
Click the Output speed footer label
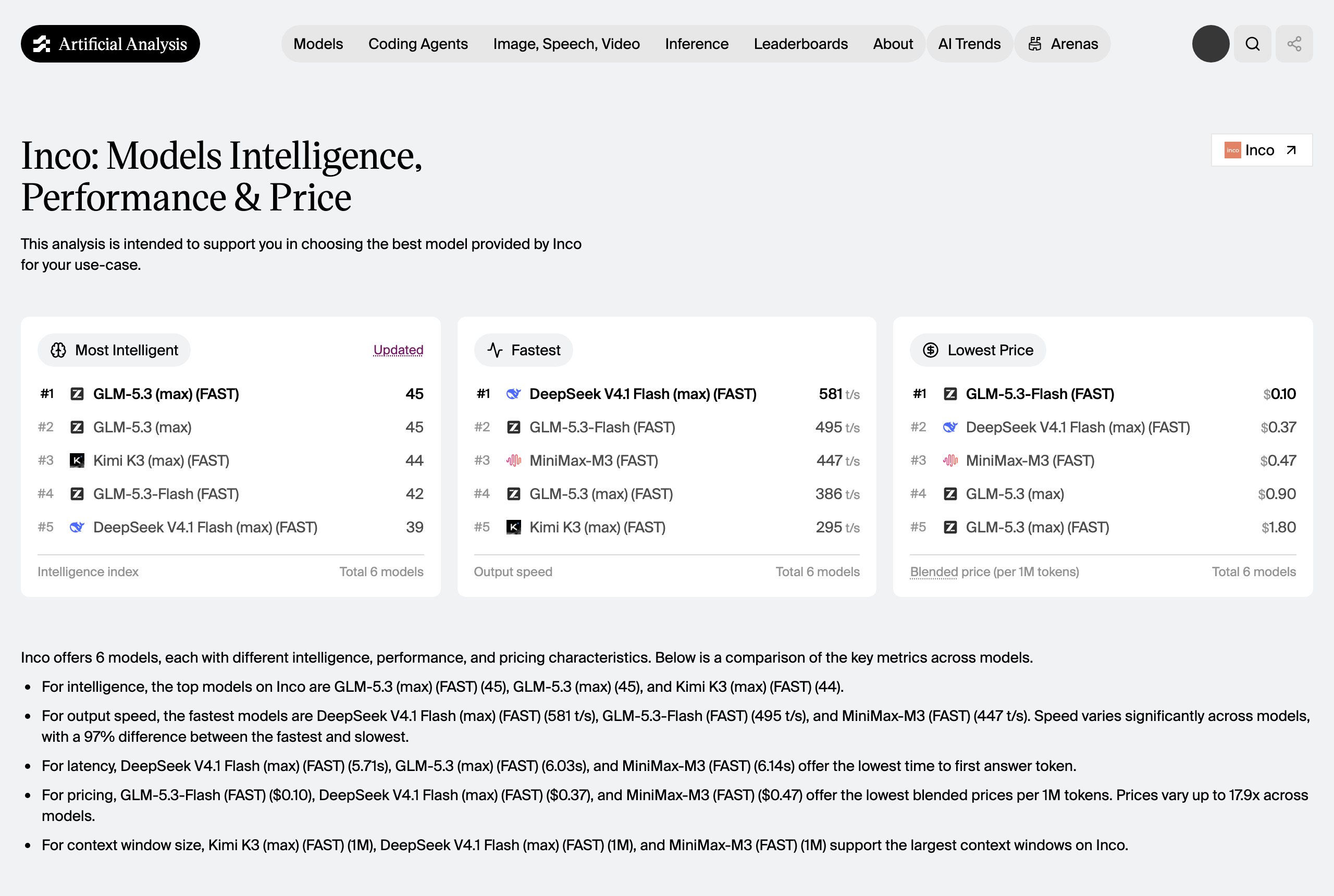click(513, 572)
